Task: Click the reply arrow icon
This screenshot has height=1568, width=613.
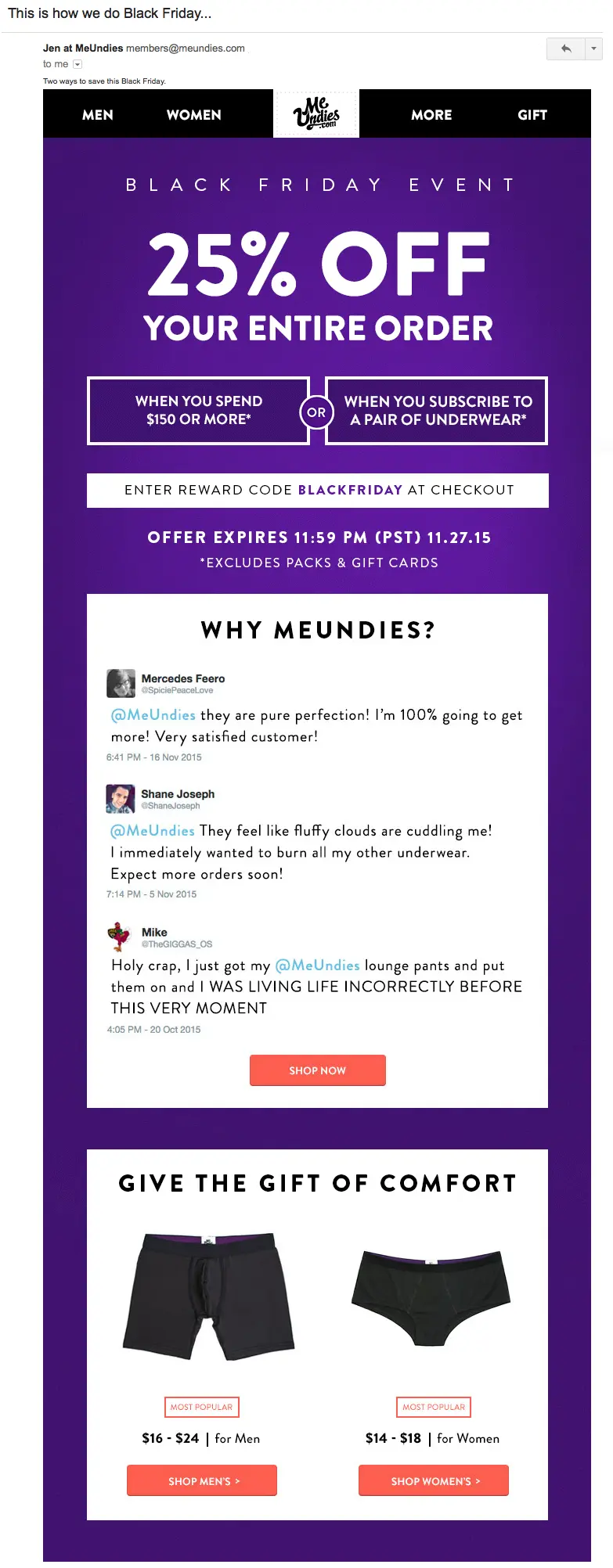Action: click(x=565, y=49)
